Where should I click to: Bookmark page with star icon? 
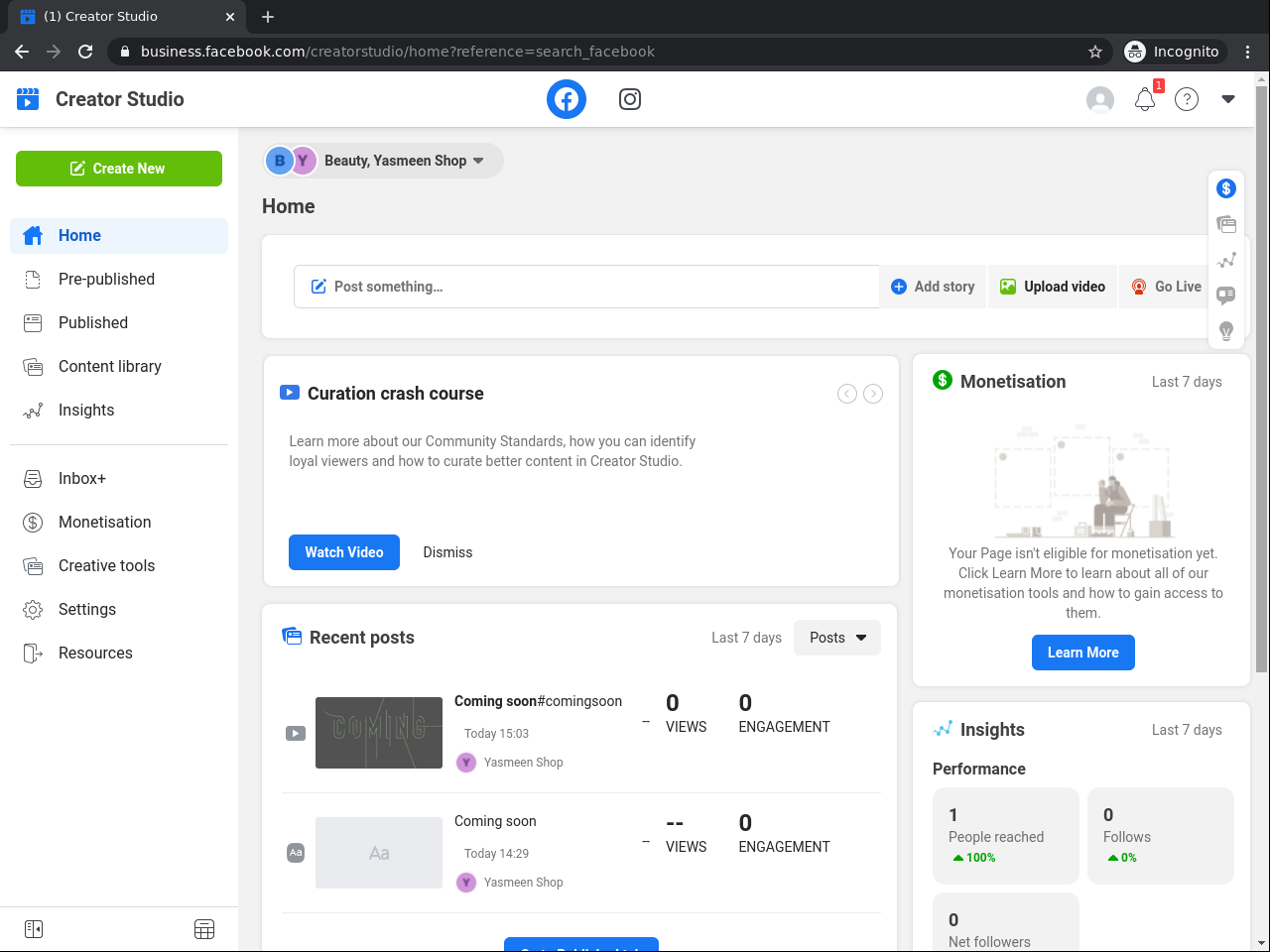(1095, 52)
